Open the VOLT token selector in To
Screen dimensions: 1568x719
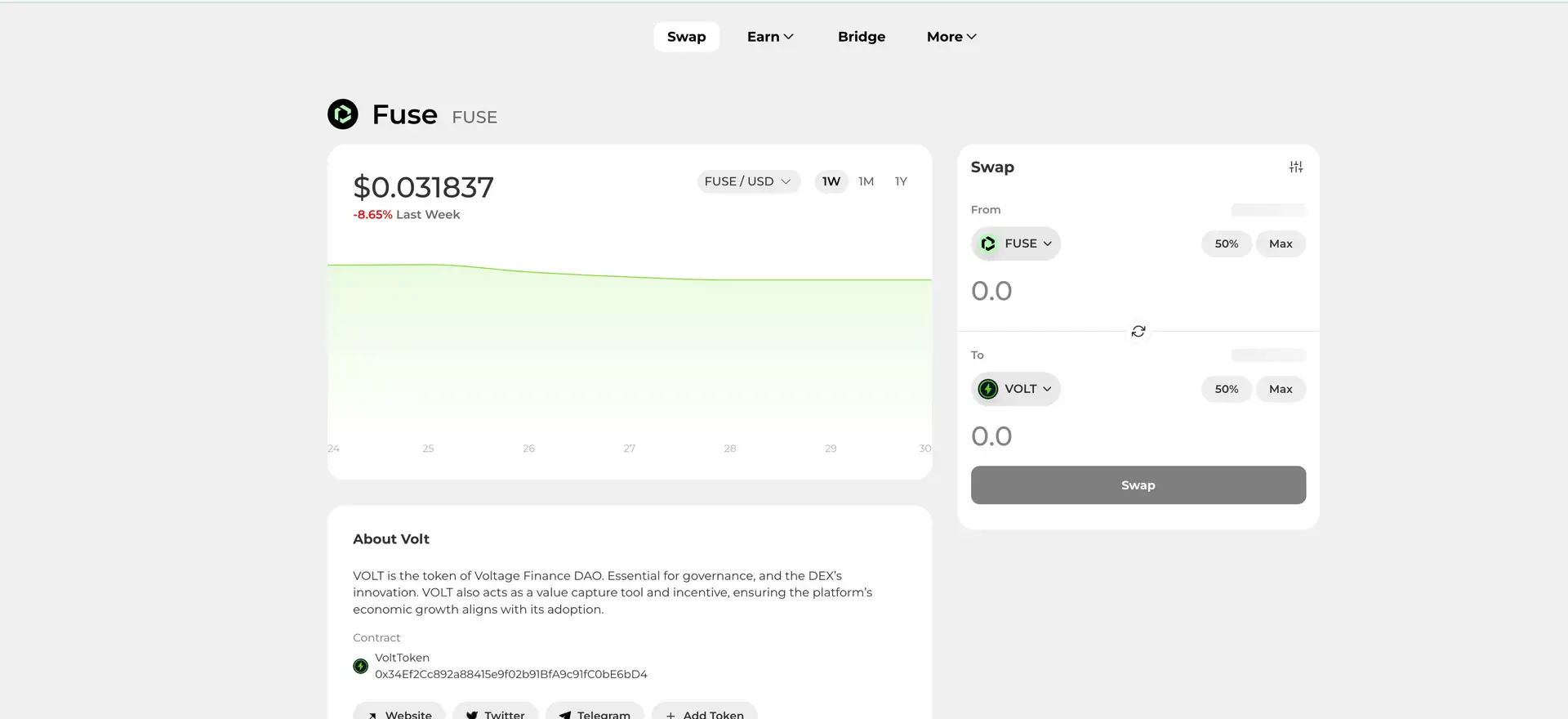1016,389
